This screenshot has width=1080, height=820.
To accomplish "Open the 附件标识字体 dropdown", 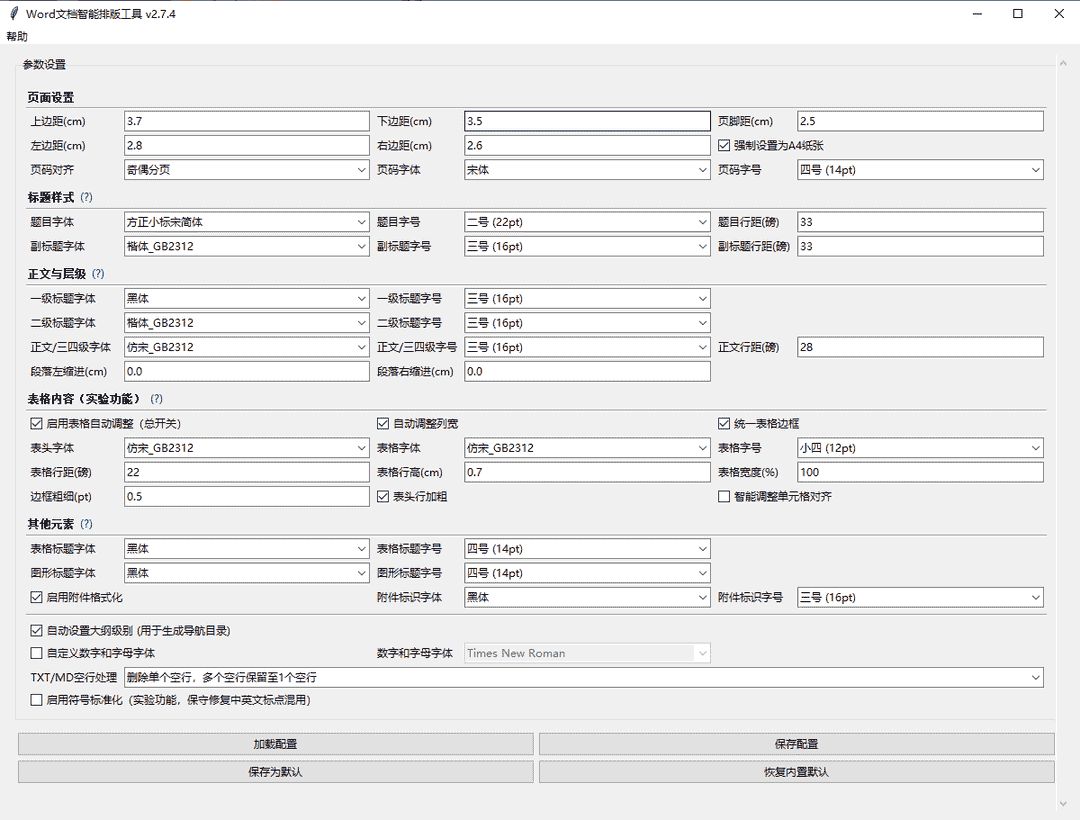I will tap(587, 597).
